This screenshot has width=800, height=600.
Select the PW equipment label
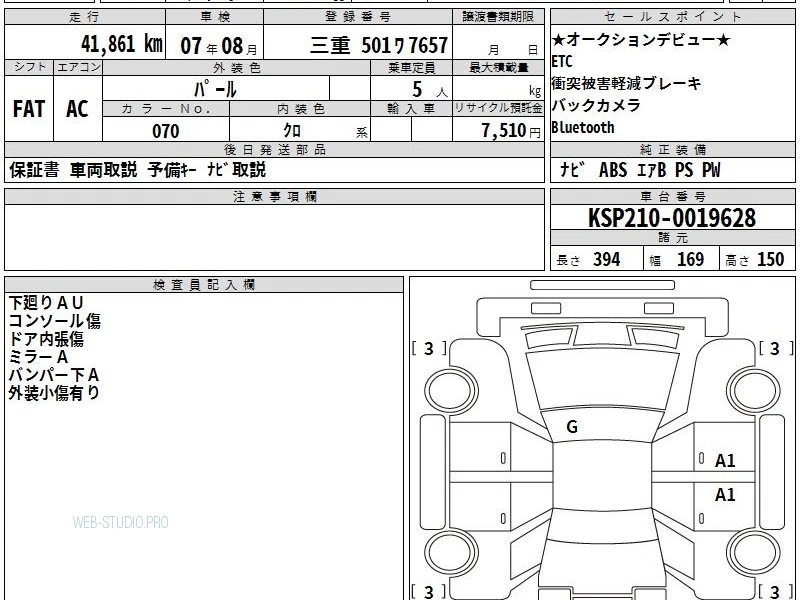(x=711, y=170)
